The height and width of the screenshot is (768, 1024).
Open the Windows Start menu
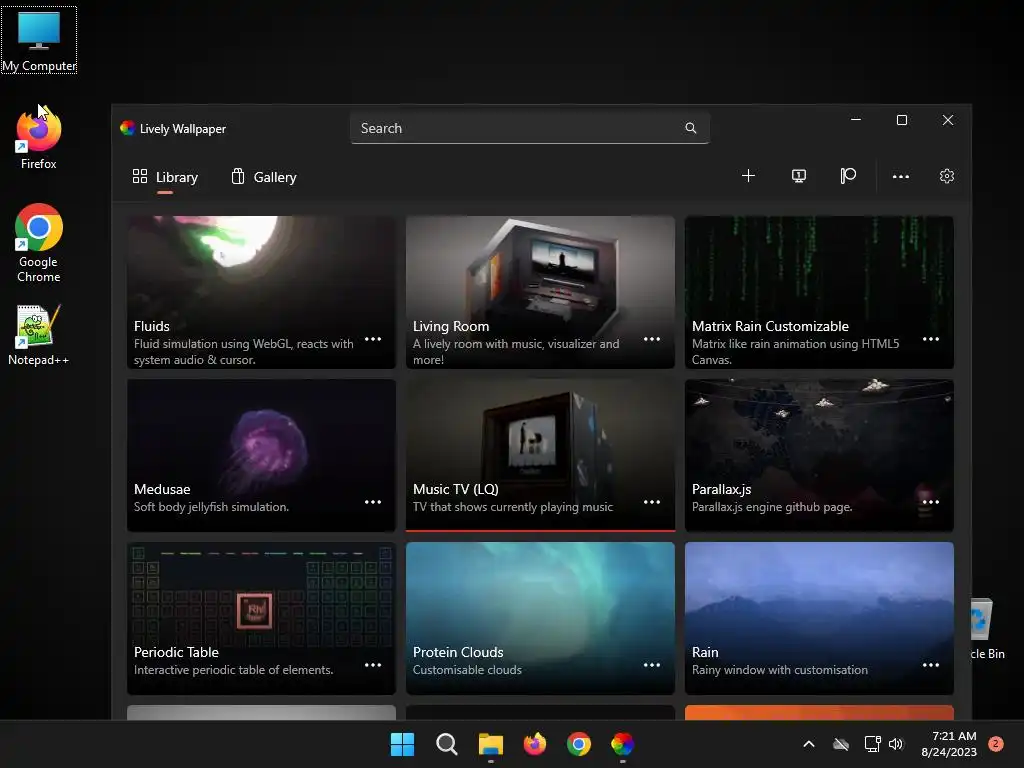(x=402, y=744)
